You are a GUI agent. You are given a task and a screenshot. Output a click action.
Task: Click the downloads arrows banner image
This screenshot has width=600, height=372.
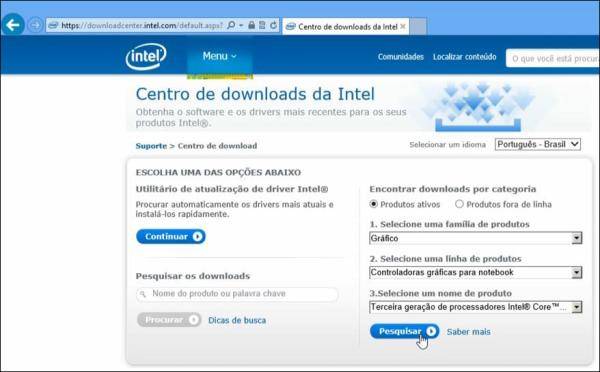coord(478,106)
